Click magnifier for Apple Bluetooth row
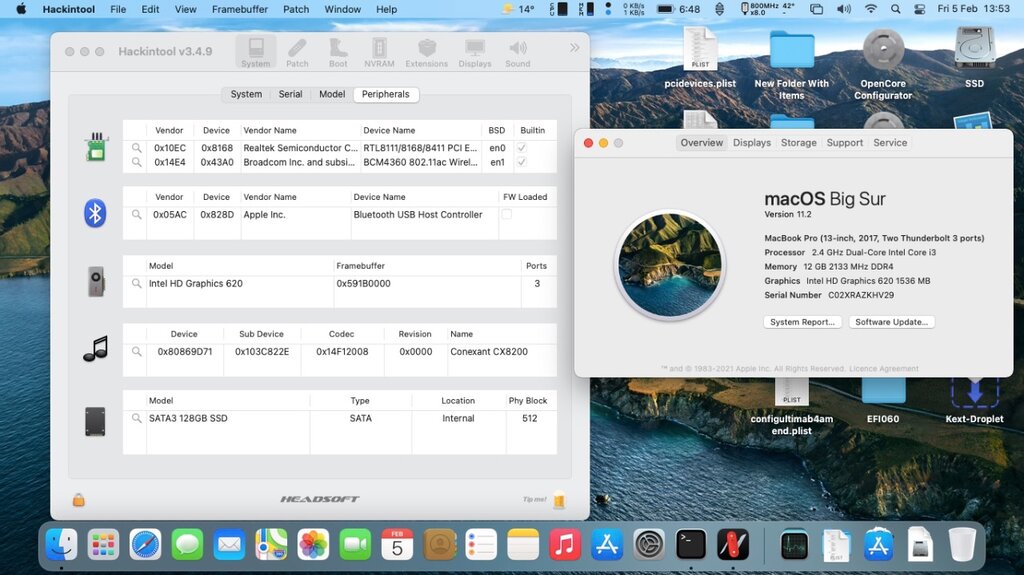The image size is (1024, 575). [x=136, y=214]
